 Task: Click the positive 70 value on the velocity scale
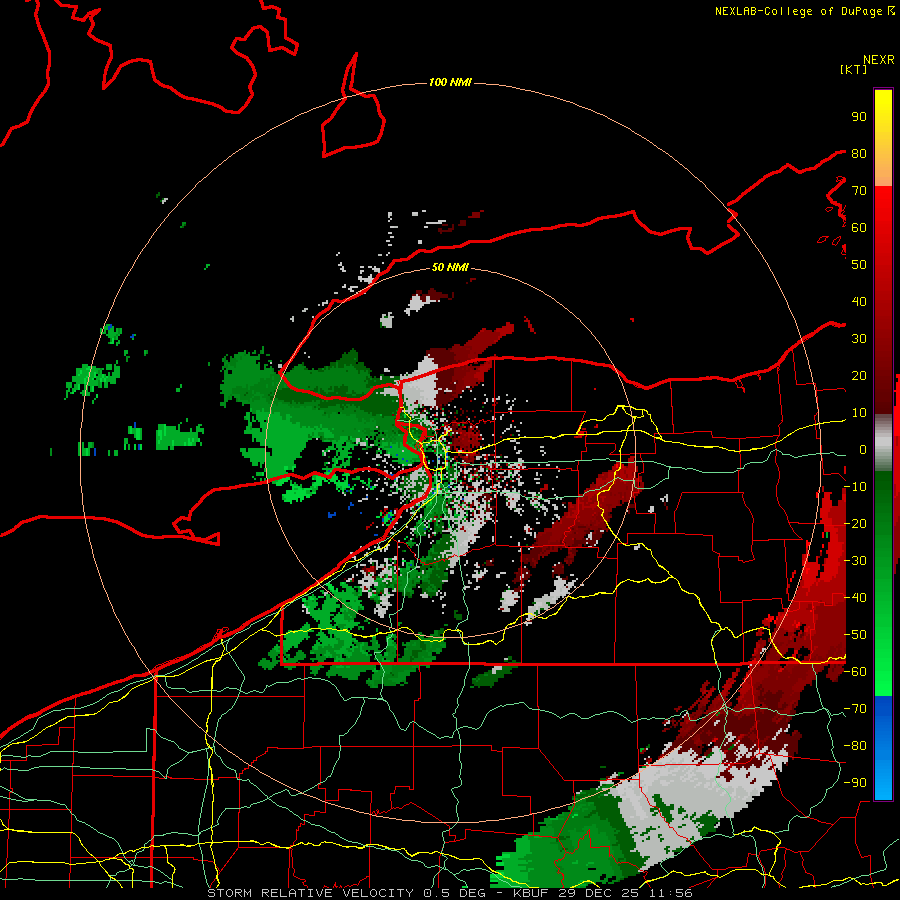(x=859, y=191)
